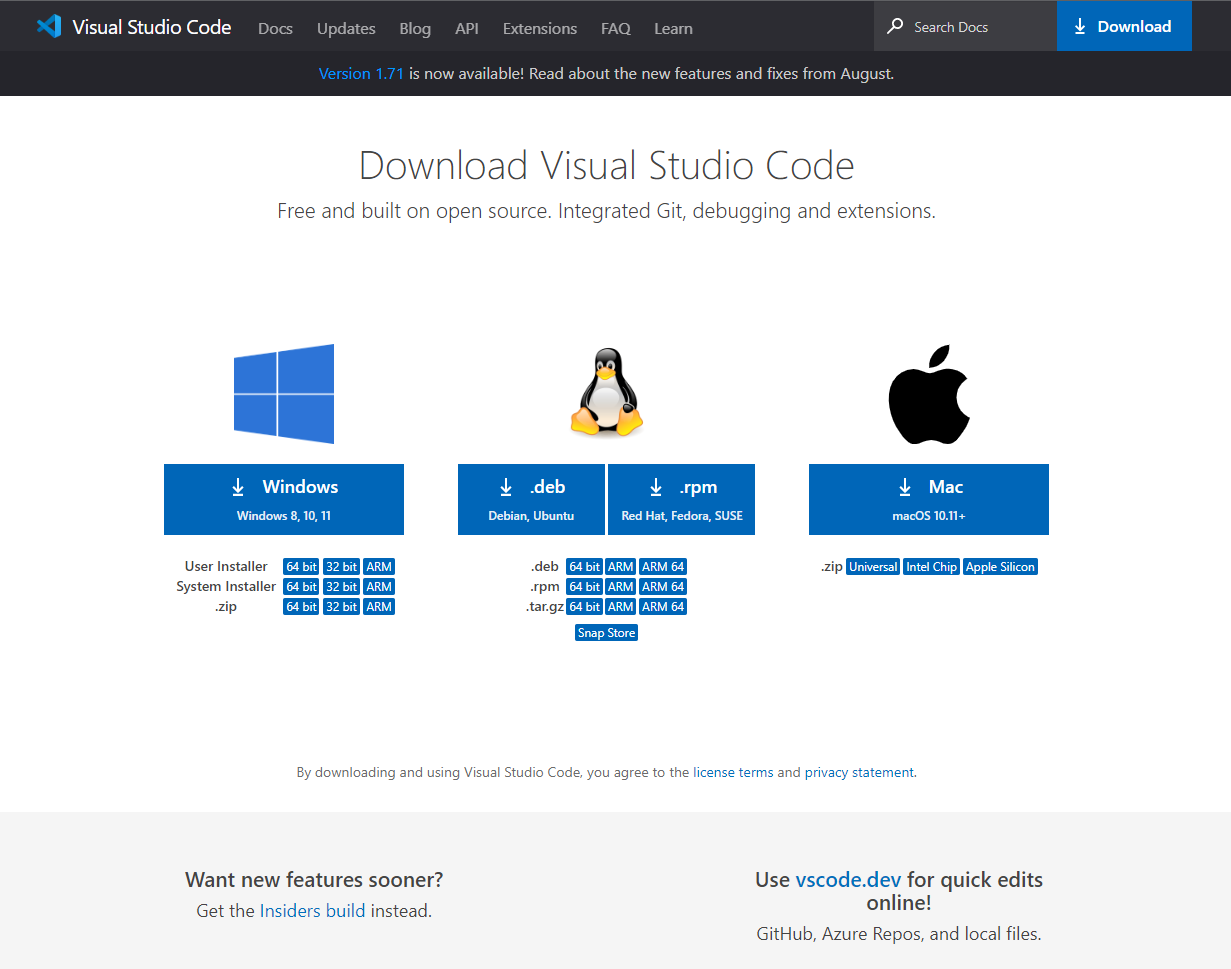Click inside the Search Docs field
Viewport: 1231px width, 969px height.
point(950,26)
